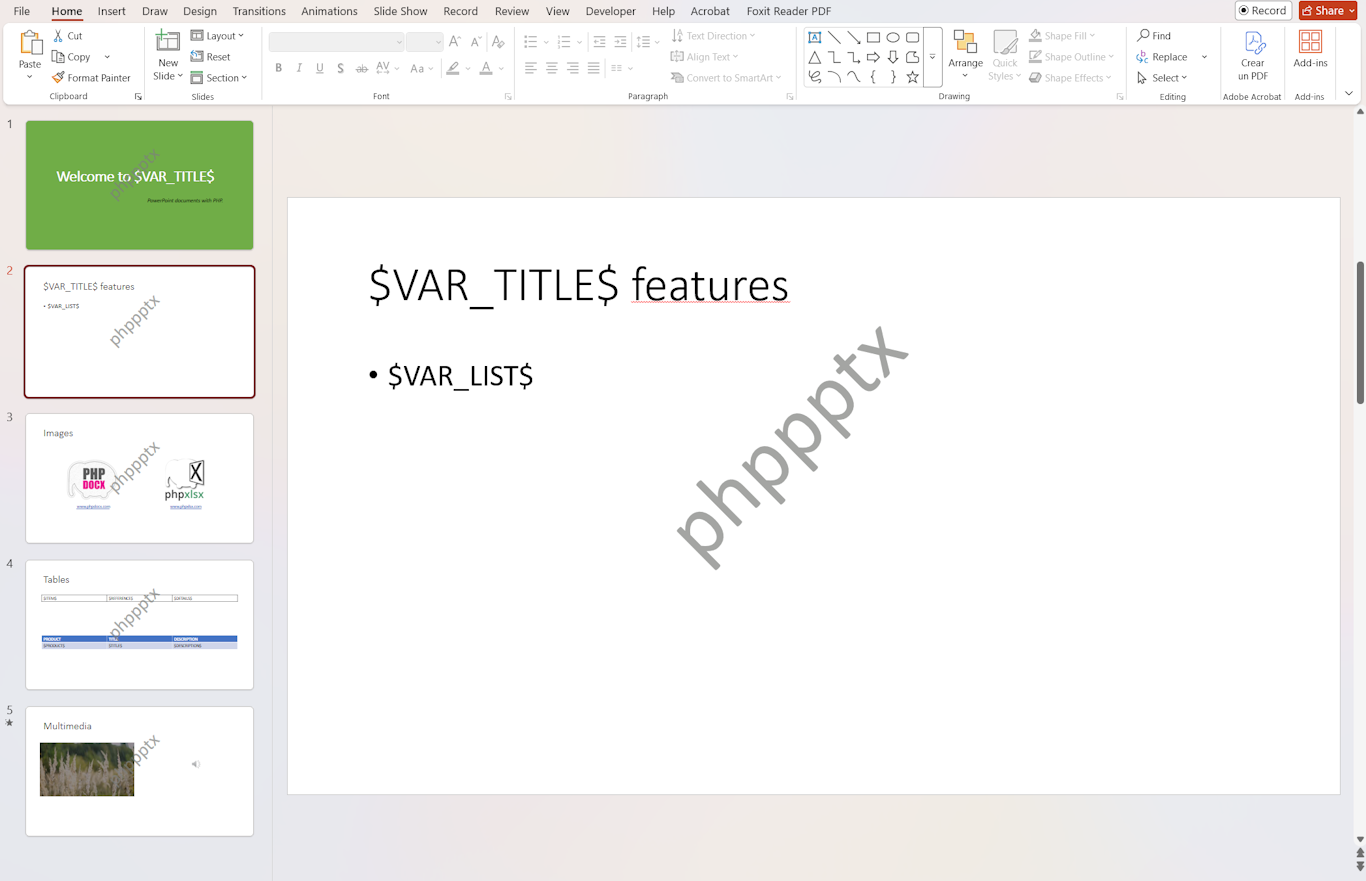Image resolution: width=1366 pixels, height=881 pixels.
Task: Select the Text Box shape tool
Action: click(x=815, y=37)
